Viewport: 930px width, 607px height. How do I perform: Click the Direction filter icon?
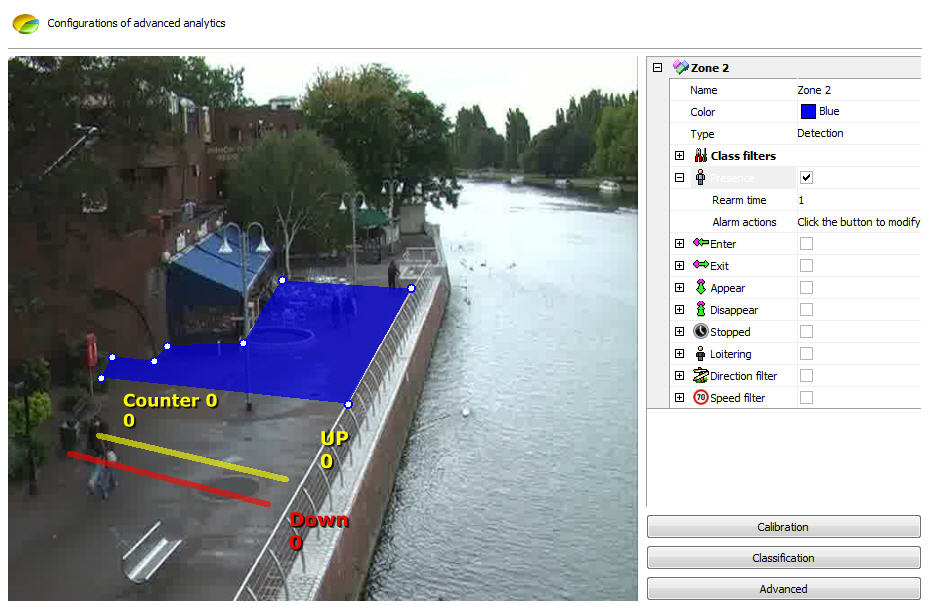click(700, 376)
